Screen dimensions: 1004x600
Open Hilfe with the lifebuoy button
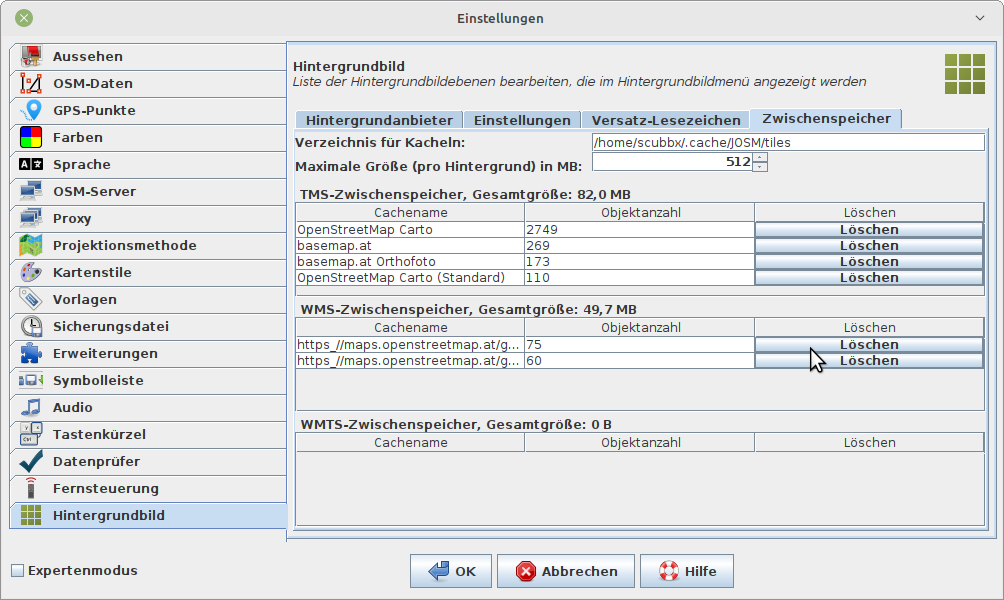pyautogui.click(x=687, y=571)
